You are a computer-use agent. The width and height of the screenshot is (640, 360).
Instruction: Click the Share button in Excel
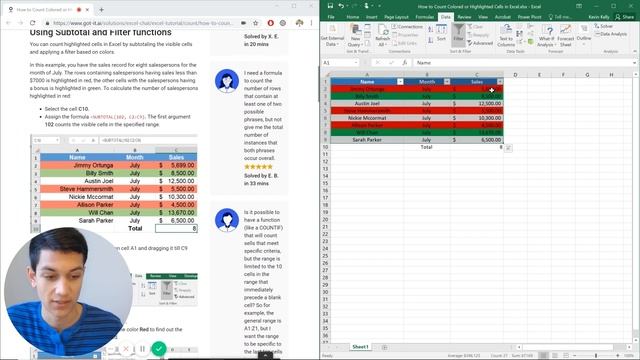[x=624, y=17]
